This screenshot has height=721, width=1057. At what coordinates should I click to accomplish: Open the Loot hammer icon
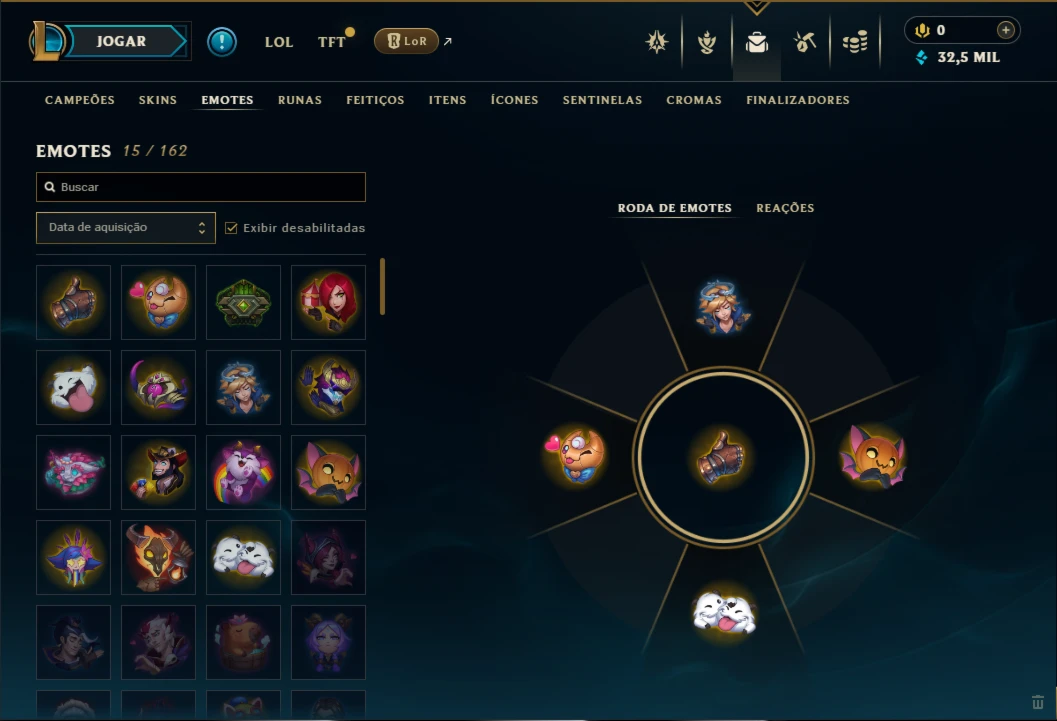pyautogui.click(x=805, y=42)
